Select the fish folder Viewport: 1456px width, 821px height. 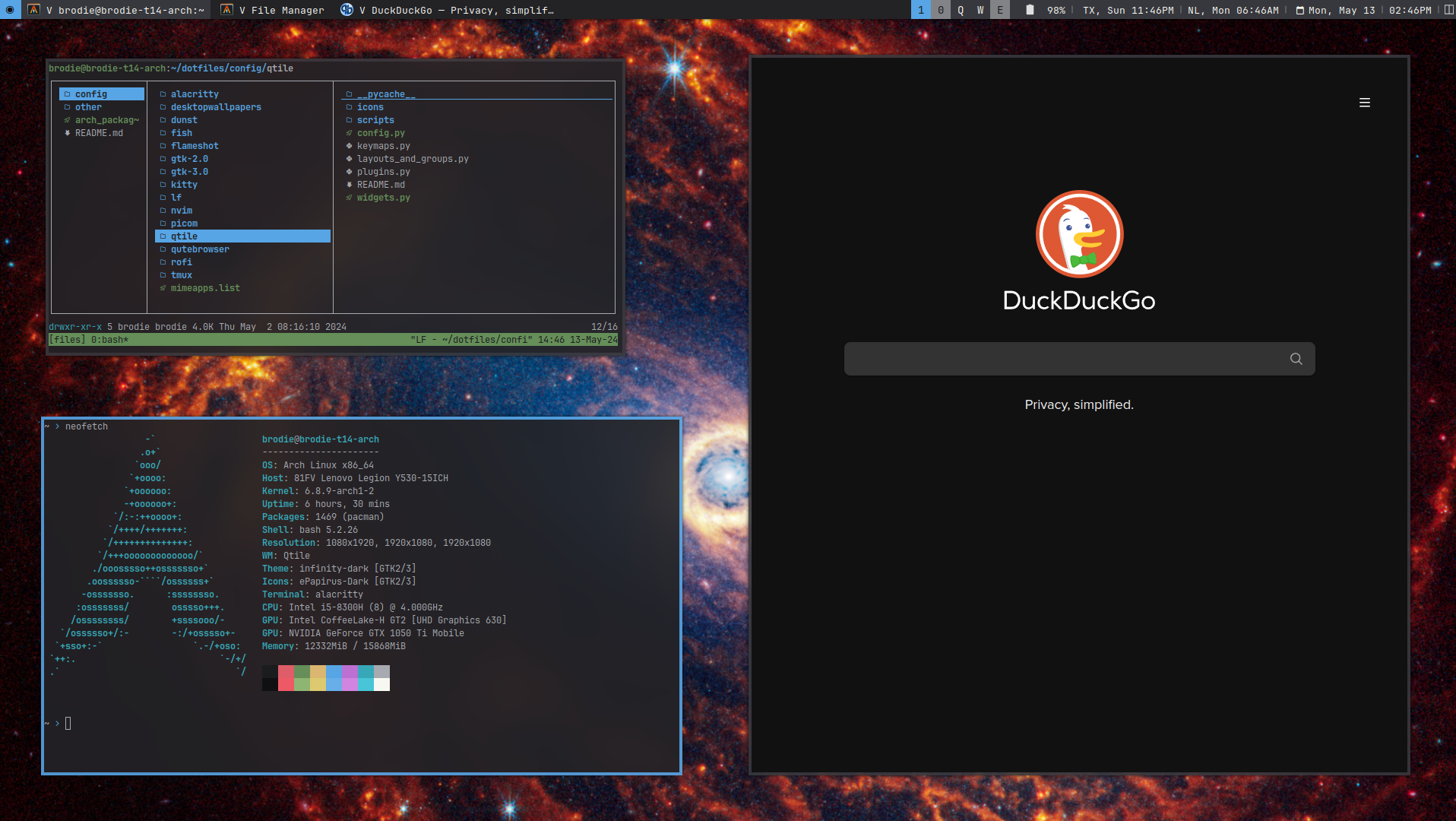tap(182, 133)
